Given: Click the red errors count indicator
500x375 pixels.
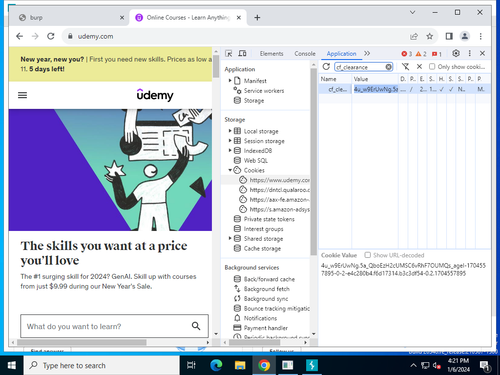Looking at the screenshot, I should click(x=406, y=54).
